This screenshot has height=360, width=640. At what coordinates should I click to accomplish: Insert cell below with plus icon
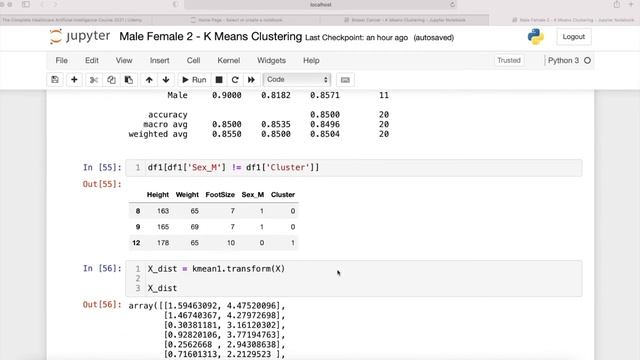[74, 80]
